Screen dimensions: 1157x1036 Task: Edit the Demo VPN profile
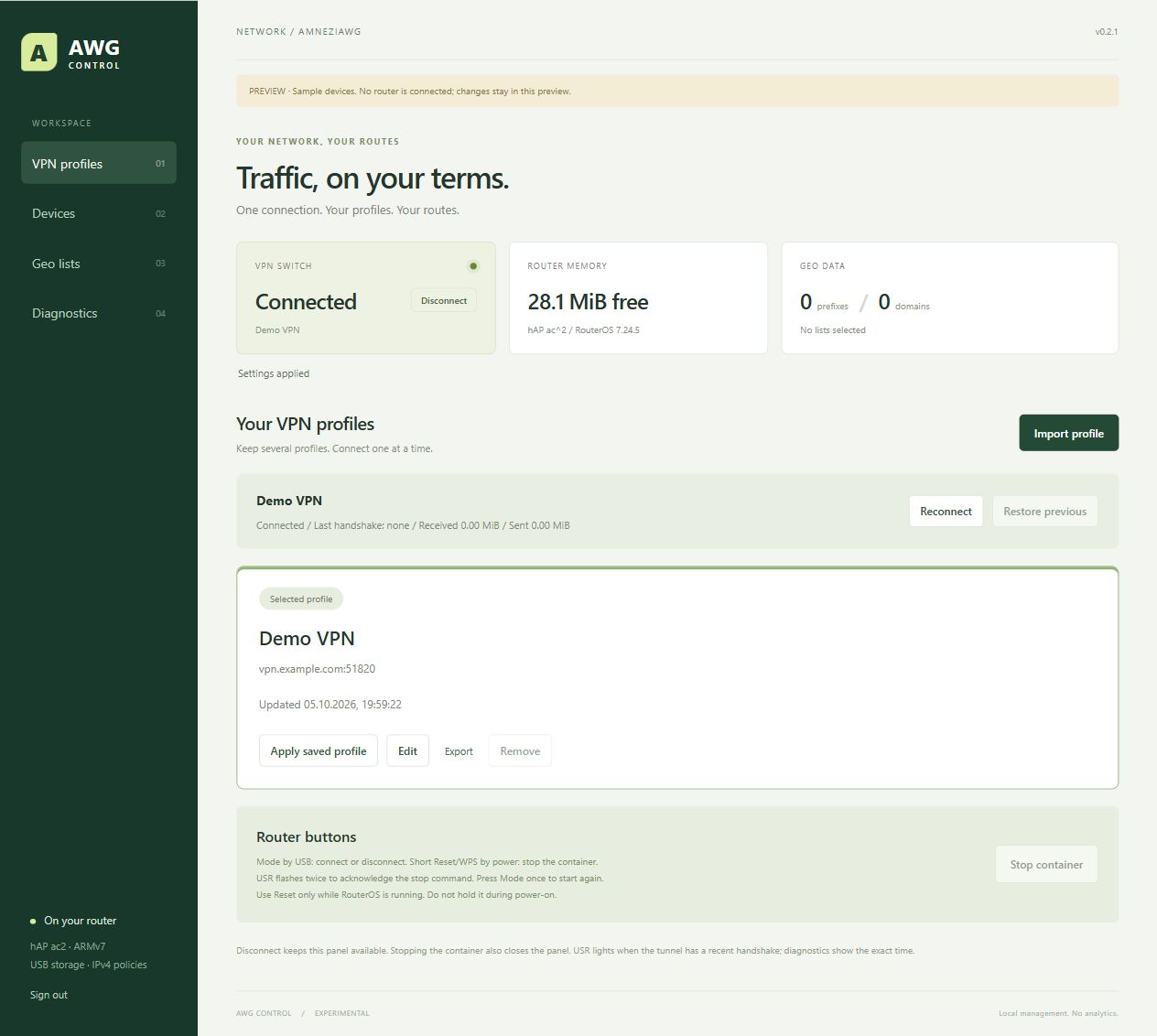[407, 750]
